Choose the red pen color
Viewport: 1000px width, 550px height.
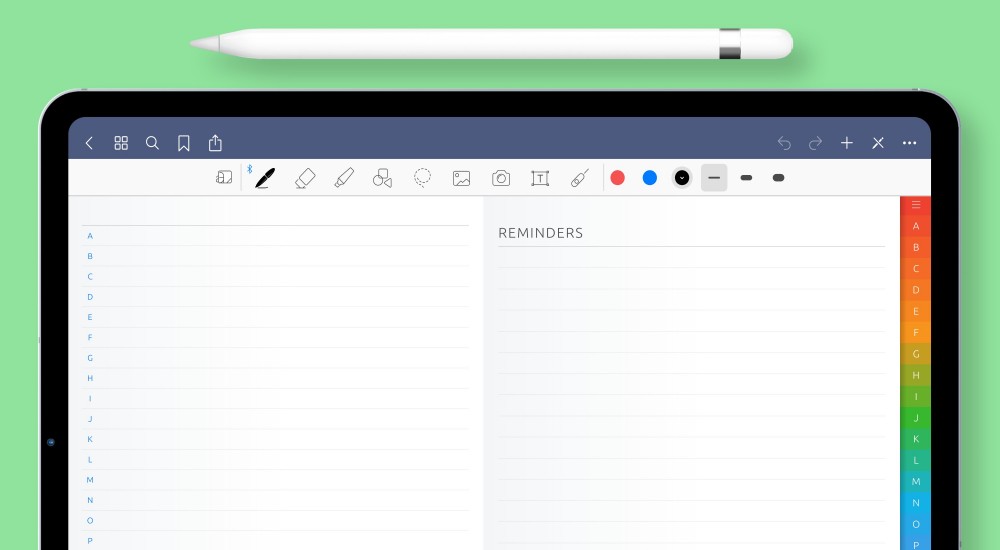coord(617,178)
